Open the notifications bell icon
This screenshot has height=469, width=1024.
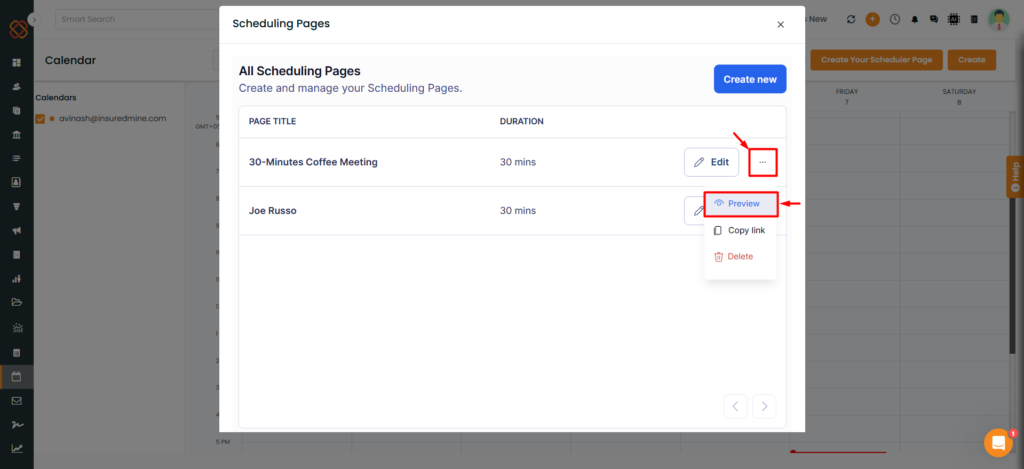point(914,20)
